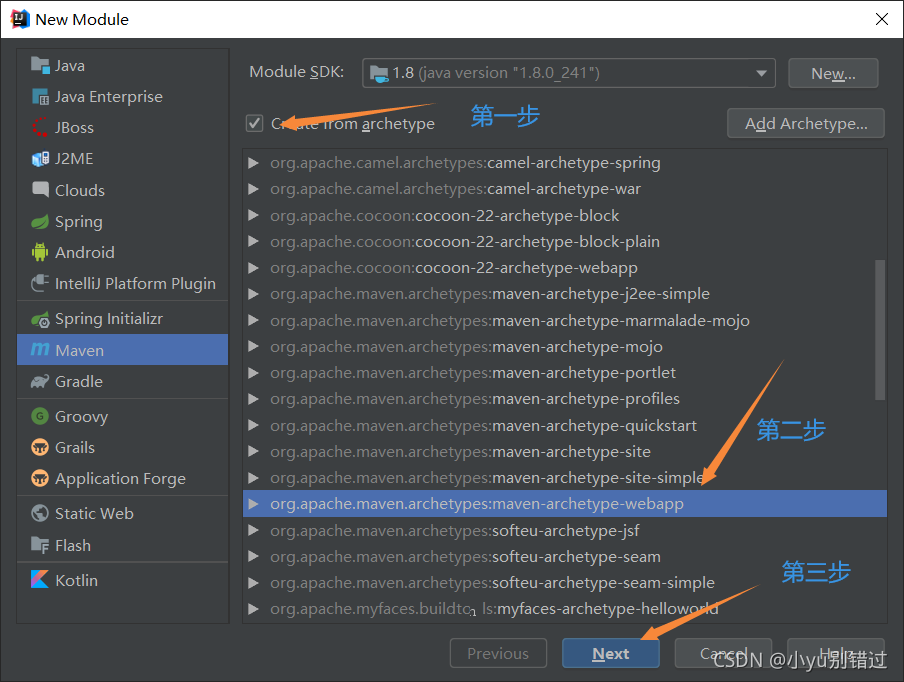
Task: Toggle the Create from archetype checkbox
Action: pos(254,123)
